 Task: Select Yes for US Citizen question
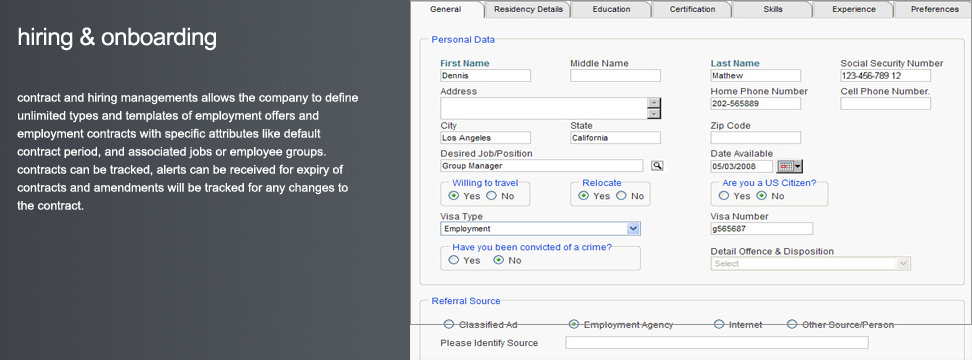pos(724,196)
